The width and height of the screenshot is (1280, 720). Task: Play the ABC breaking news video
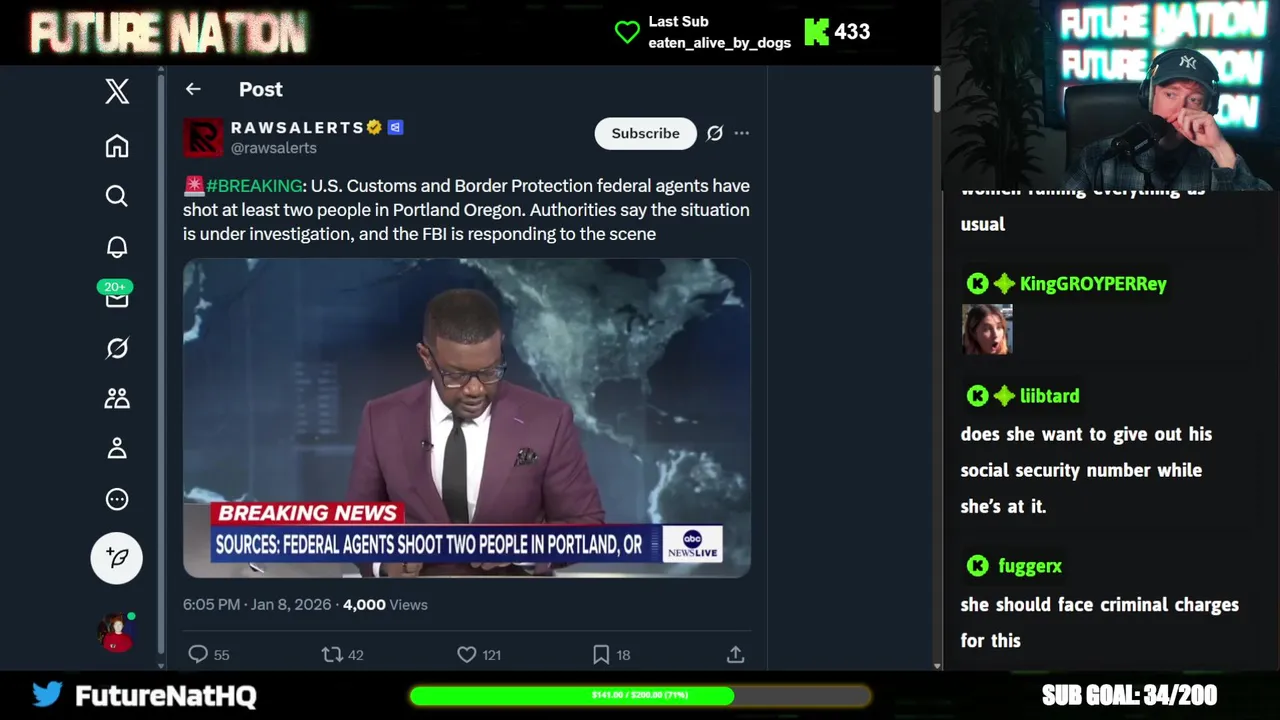pos(467,418)
